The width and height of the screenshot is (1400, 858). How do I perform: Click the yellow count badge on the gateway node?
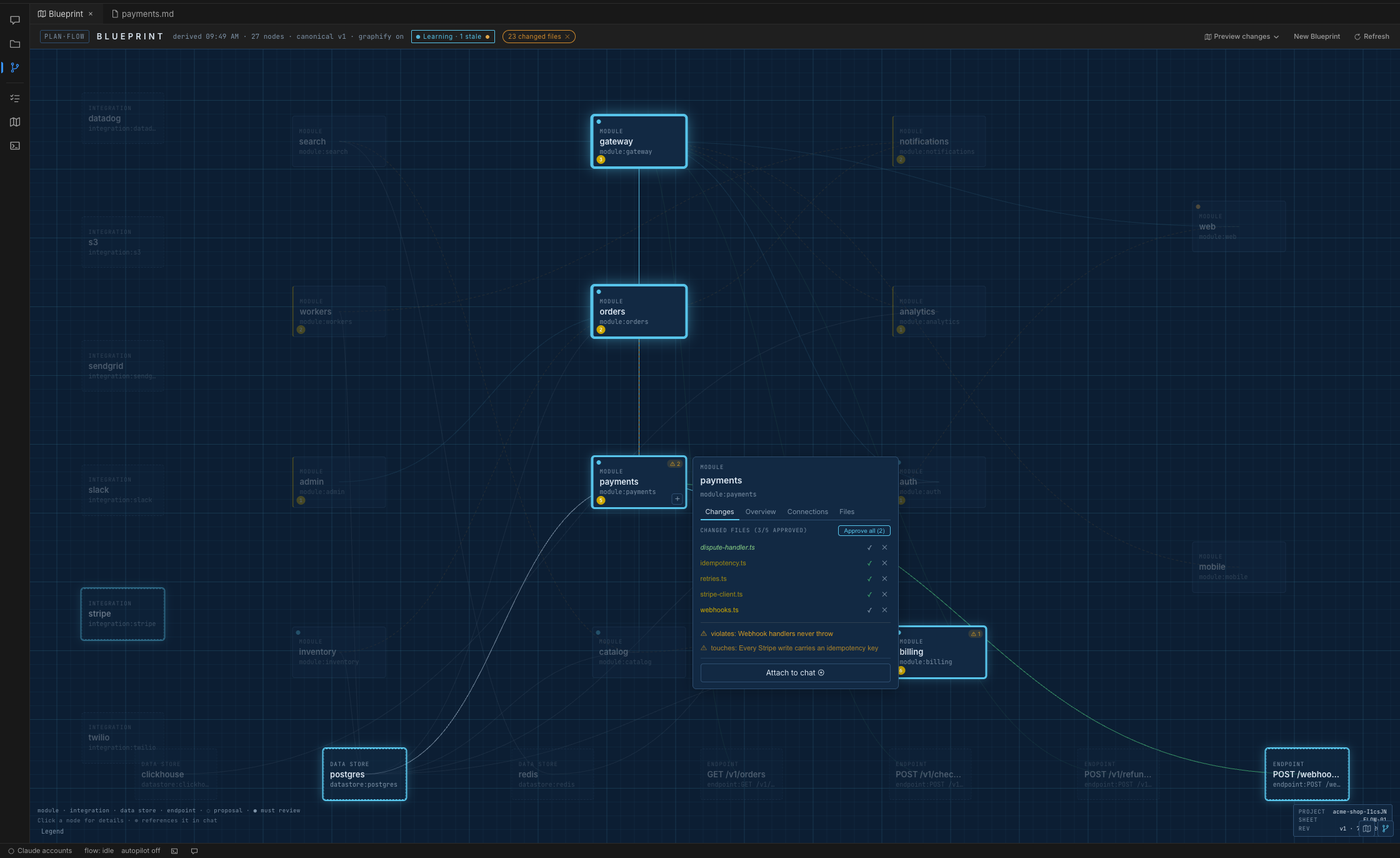pos(601,160)
